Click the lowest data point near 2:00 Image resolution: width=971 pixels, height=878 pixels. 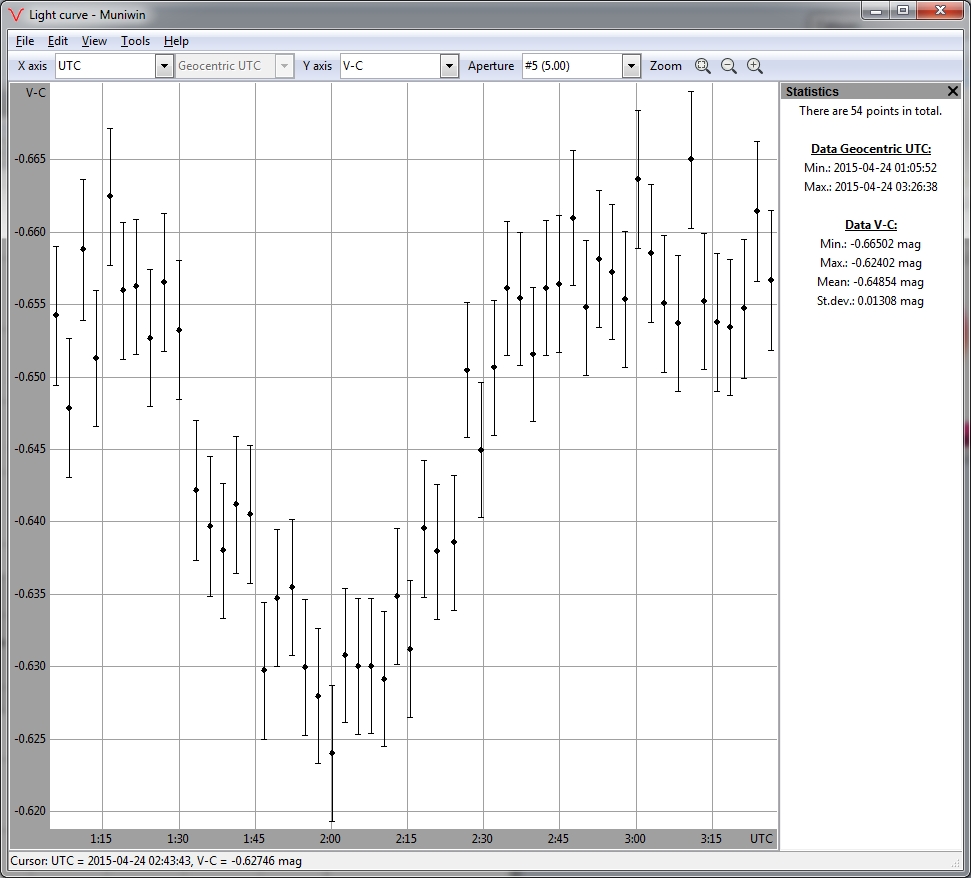(x=332, y=753)
